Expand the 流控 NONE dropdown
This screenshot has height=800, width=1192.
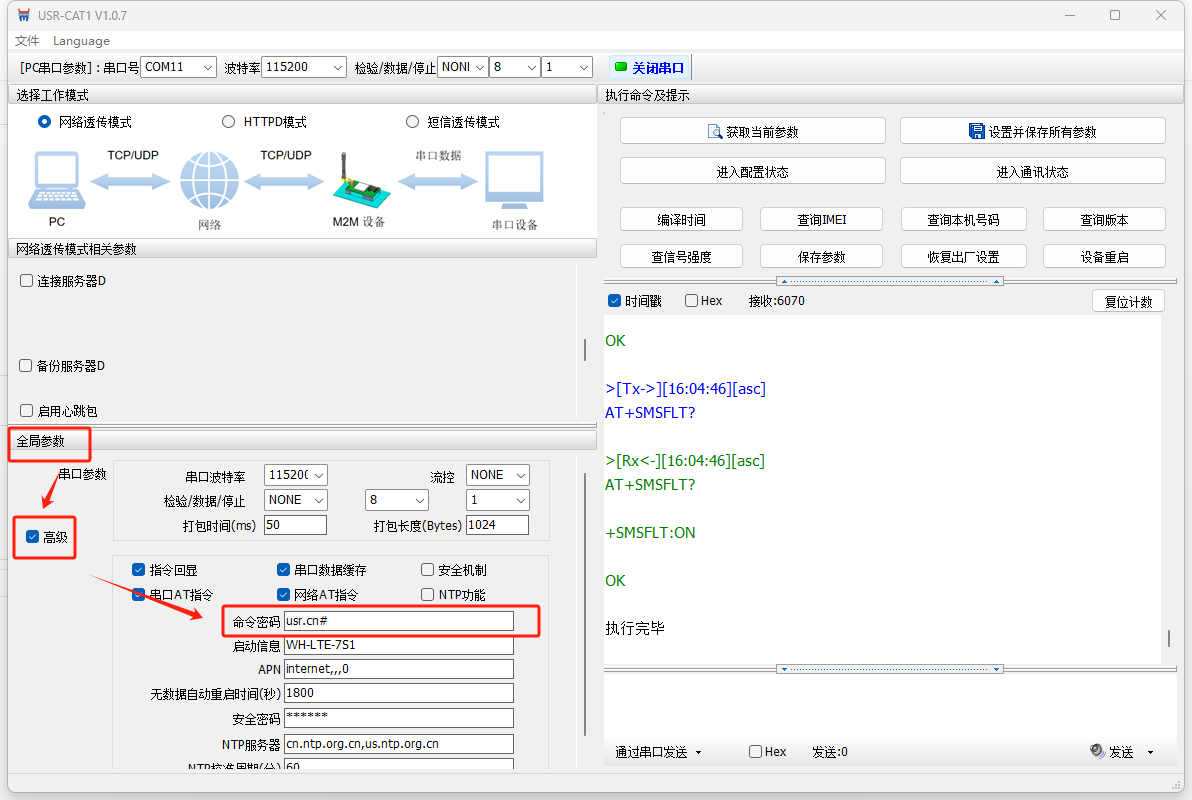click(498, 475)
